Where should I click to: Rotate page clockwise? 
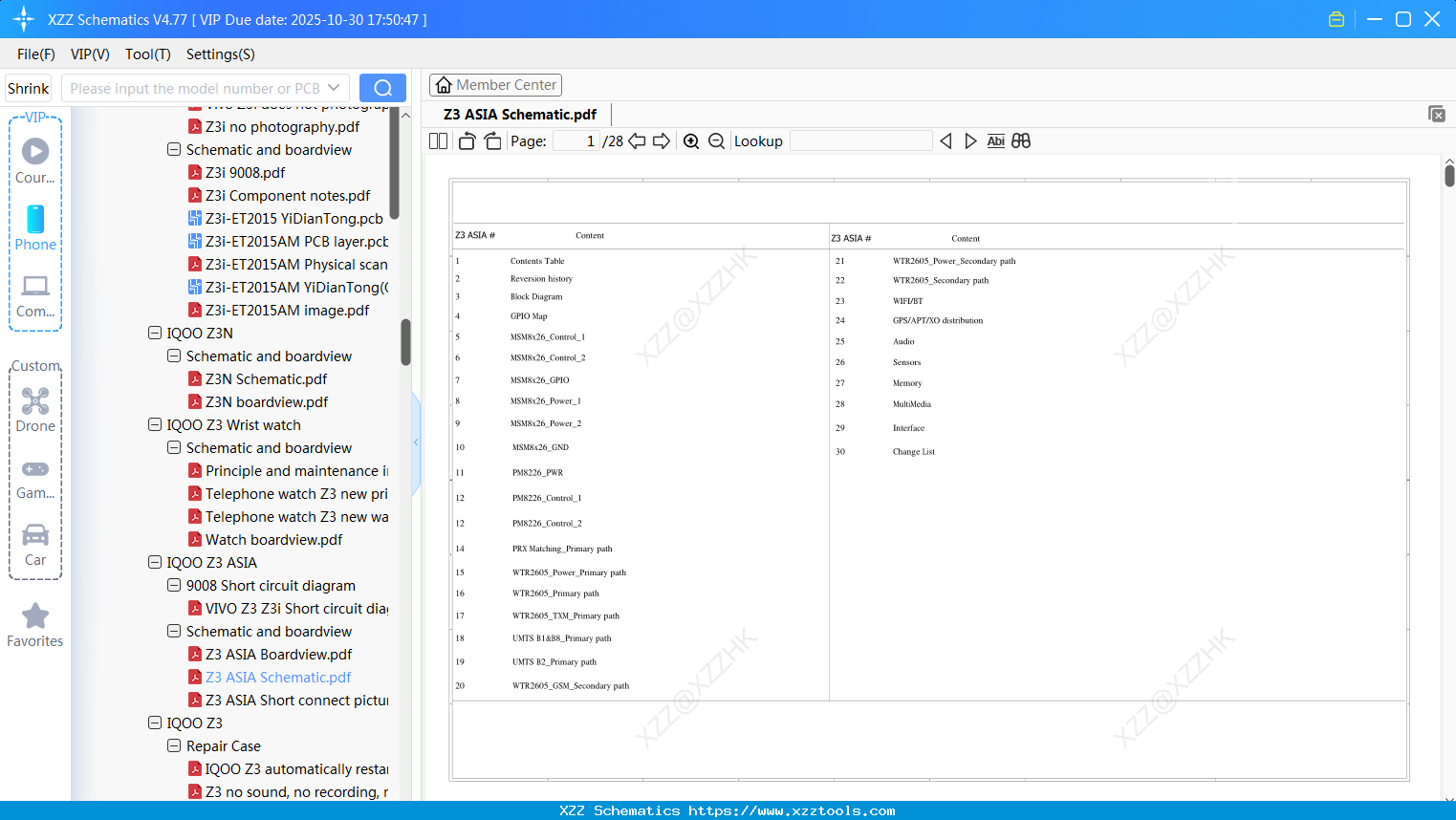tap(492, 141)
